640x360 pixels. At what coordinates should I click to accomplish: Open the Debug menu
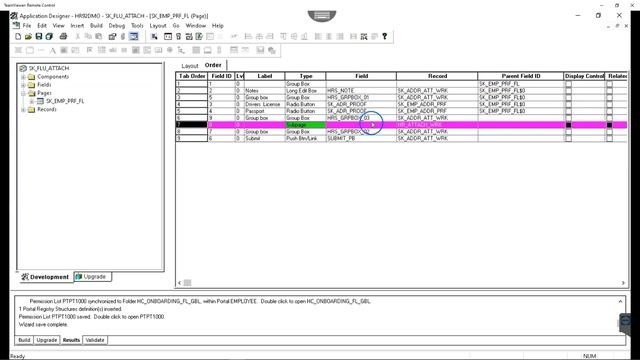coord(116,25)
